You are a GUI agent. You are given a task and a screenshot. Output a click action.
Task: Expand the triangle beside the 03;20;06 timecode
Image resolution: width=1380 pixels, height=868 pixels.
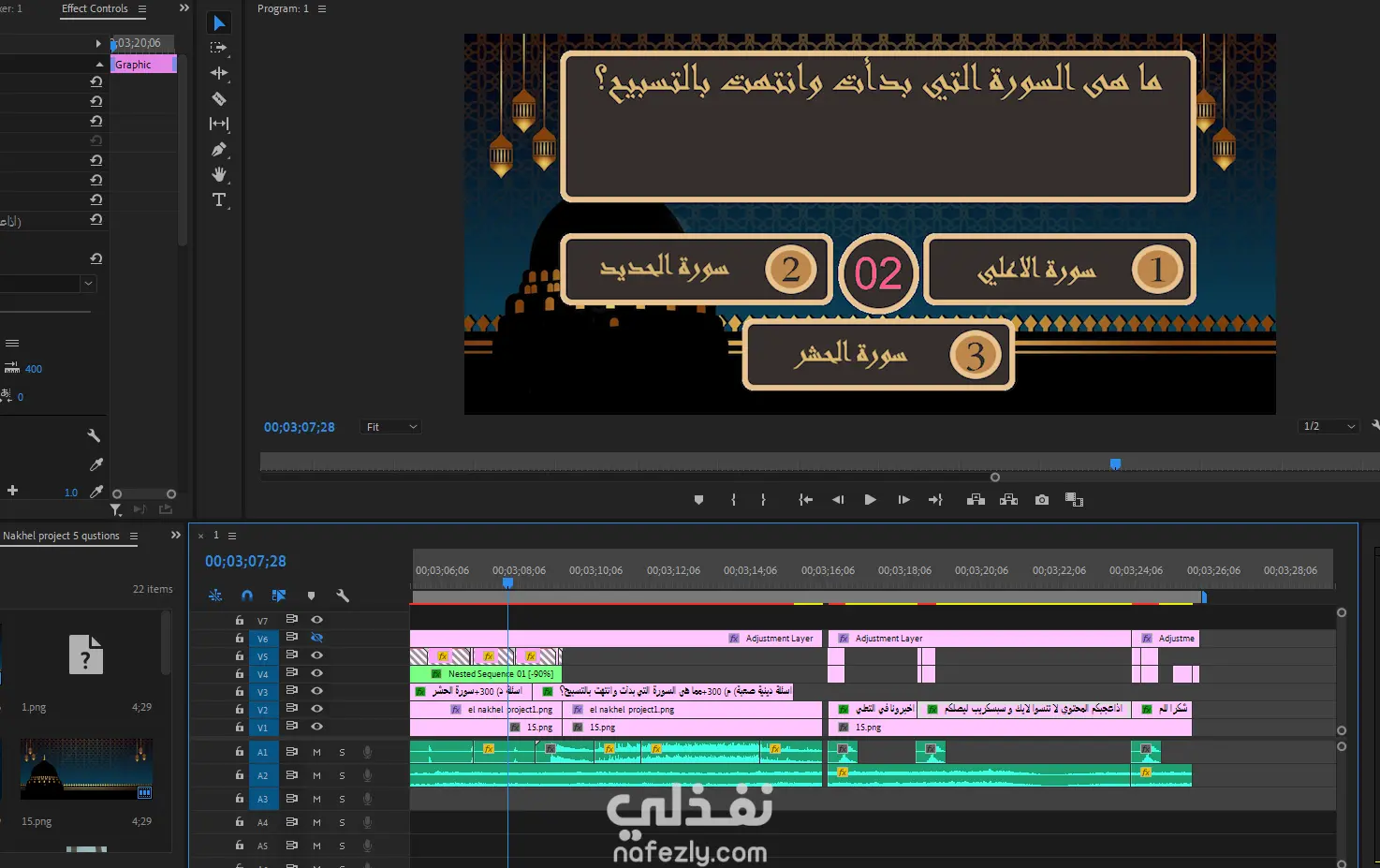coord(98,43)
